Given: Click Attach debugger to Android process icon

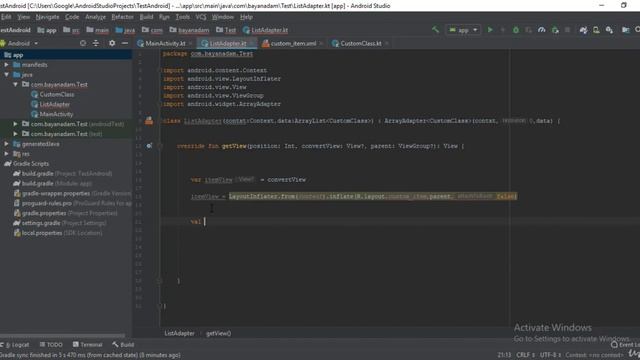Looking at the screenshot, I should pos(555,30).
